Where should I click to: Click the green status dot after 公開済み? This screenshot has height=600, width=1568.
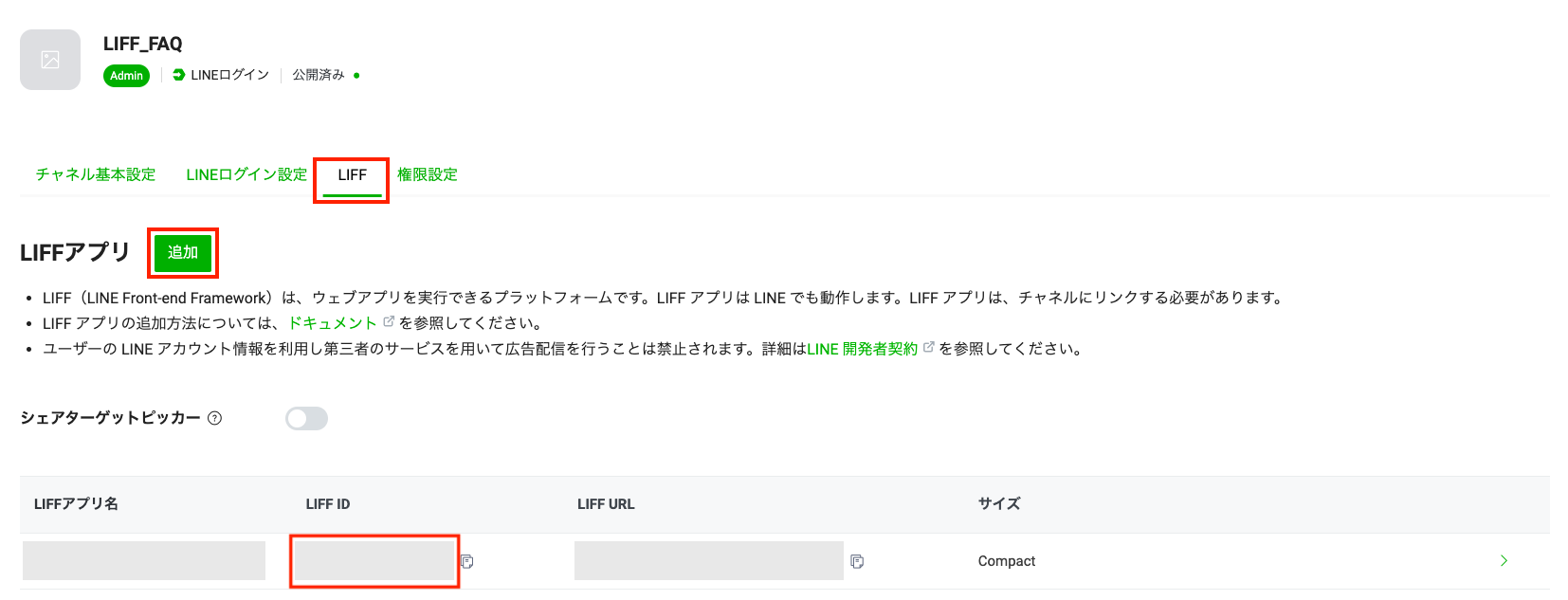[356, 75]
